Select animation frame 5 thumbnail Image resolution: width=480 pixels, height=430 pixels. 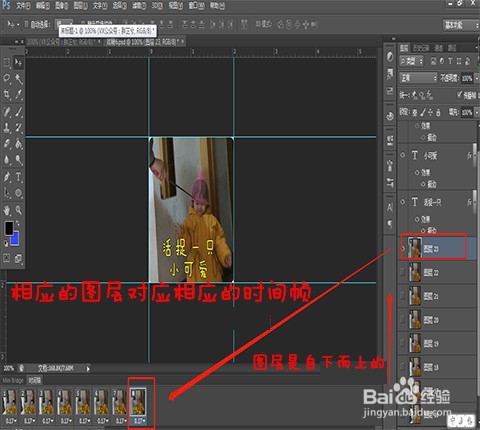tap(83, 402)
